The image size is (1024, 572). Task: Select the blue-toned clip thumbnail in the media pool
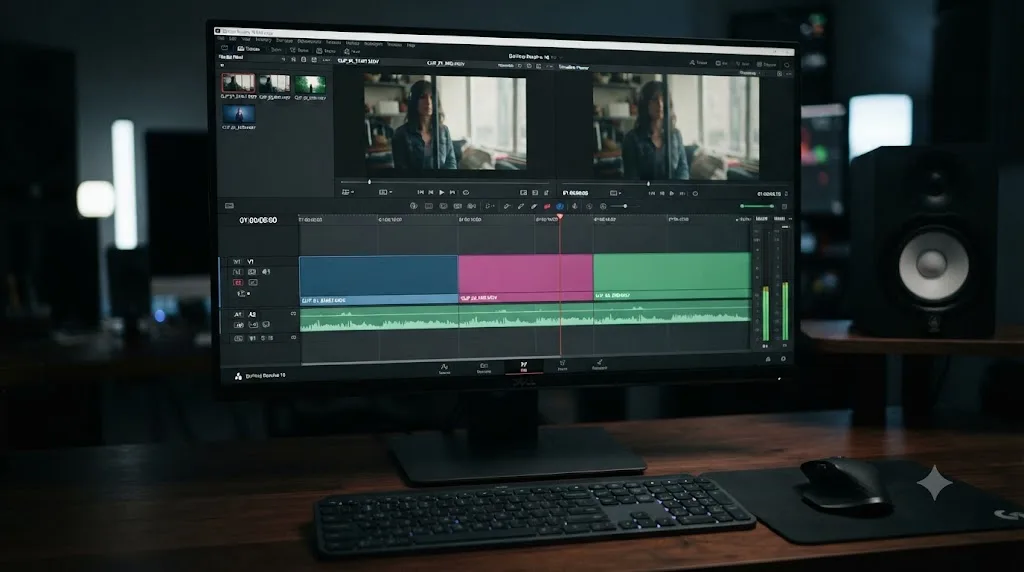pos(238,114)
